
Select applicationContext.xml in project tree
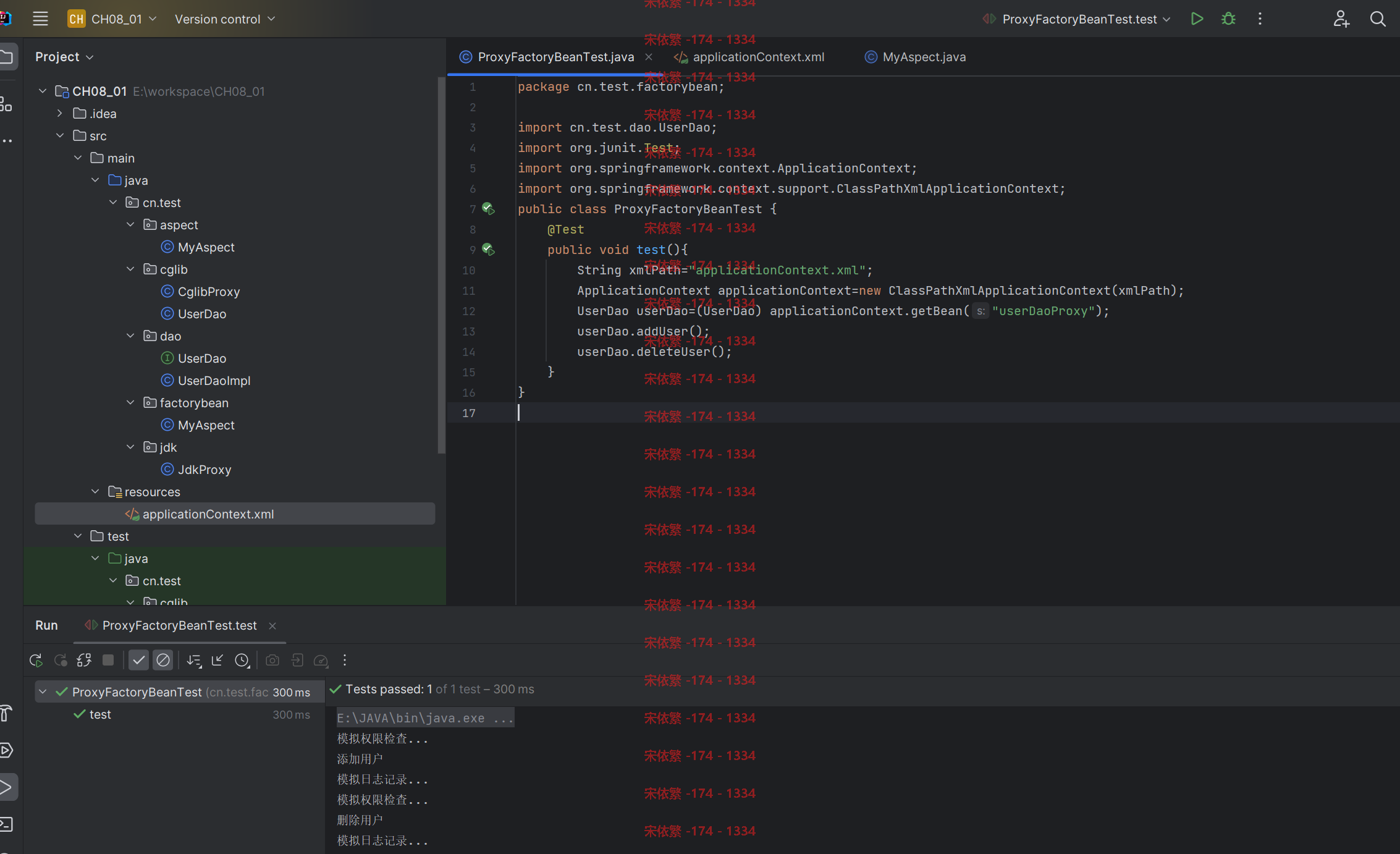click(x=235, y=514)
